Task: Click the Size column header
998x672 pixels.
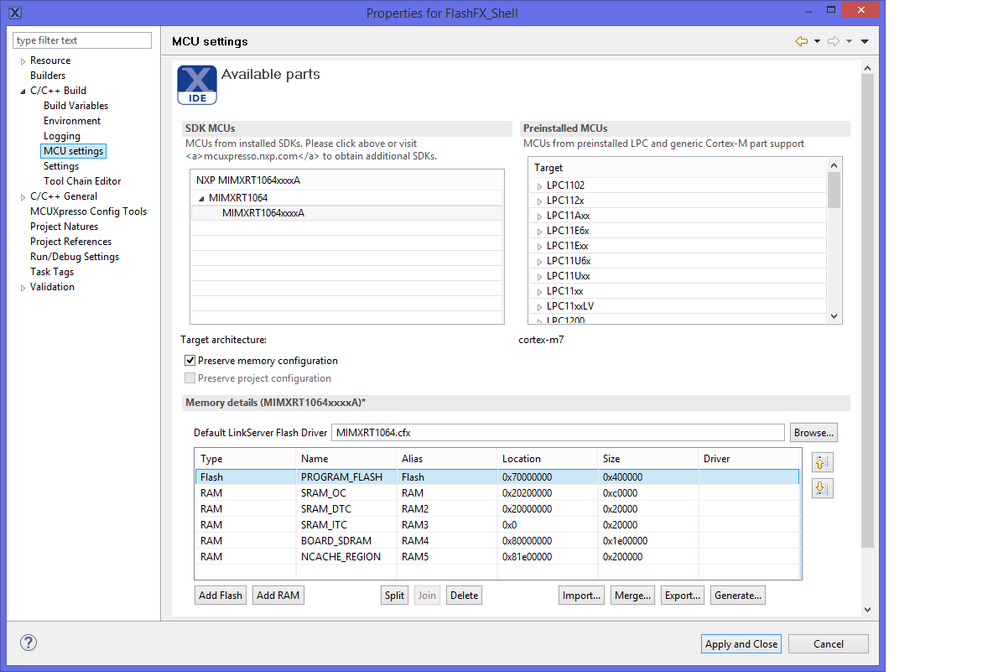Action: tap(648, 459)
